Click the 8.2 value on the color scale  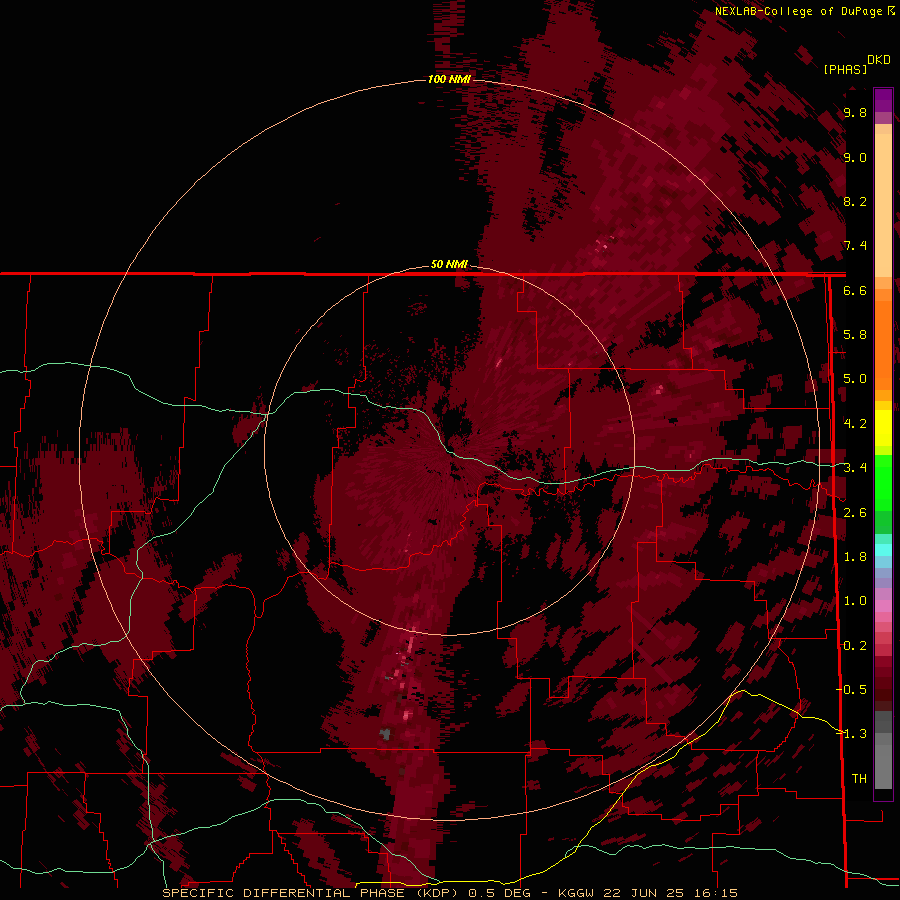click(855, 201)
